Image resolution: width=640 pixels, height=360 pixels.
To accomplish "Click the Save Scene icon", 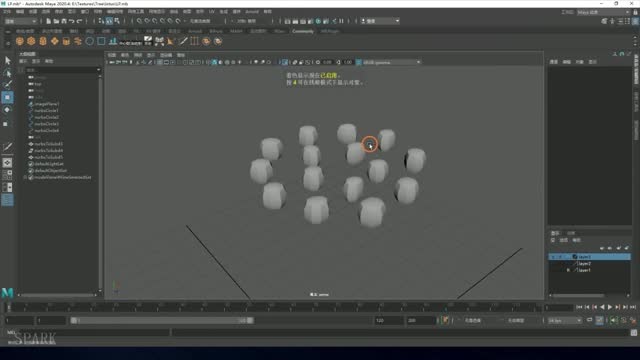I will 64,21.
